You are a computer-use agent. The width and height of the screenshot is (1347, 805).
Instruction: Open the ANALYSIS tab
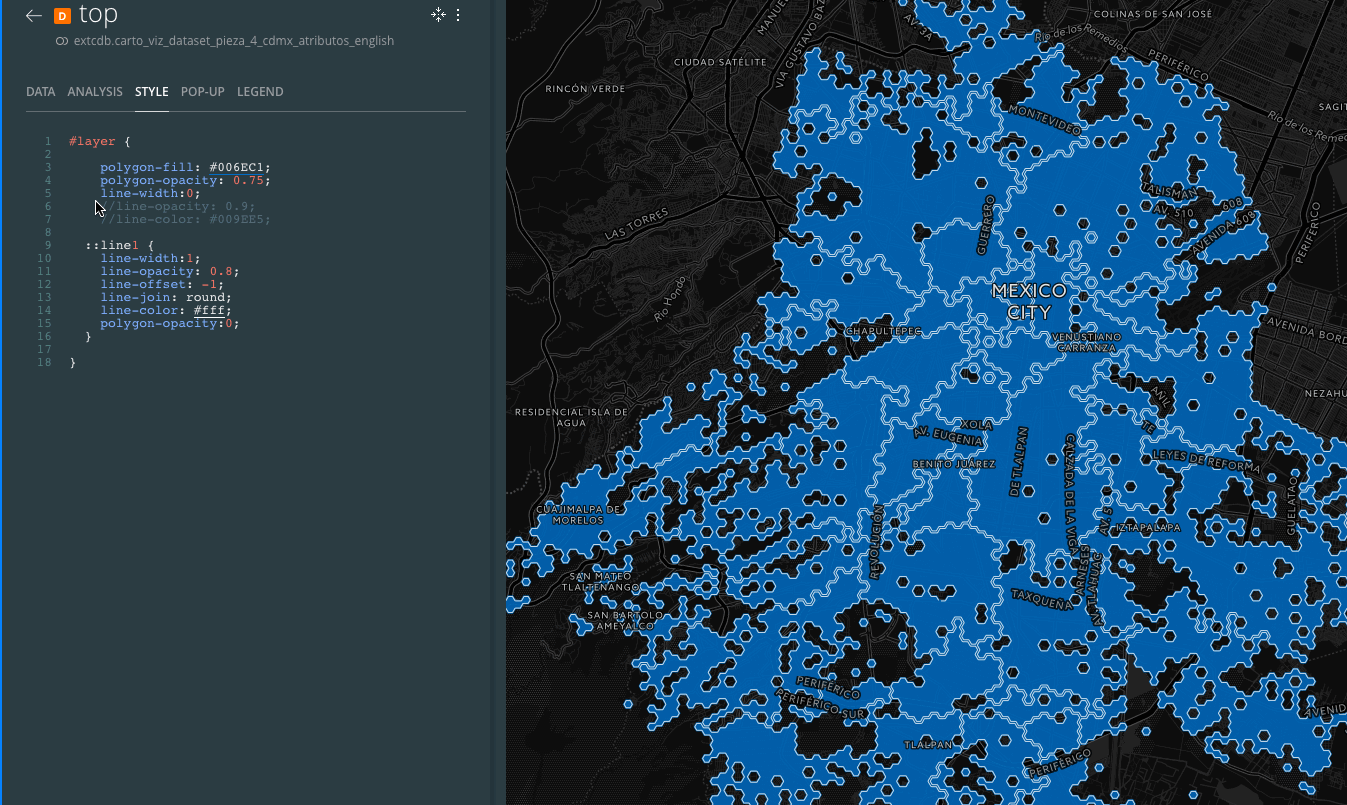point(95,92)
